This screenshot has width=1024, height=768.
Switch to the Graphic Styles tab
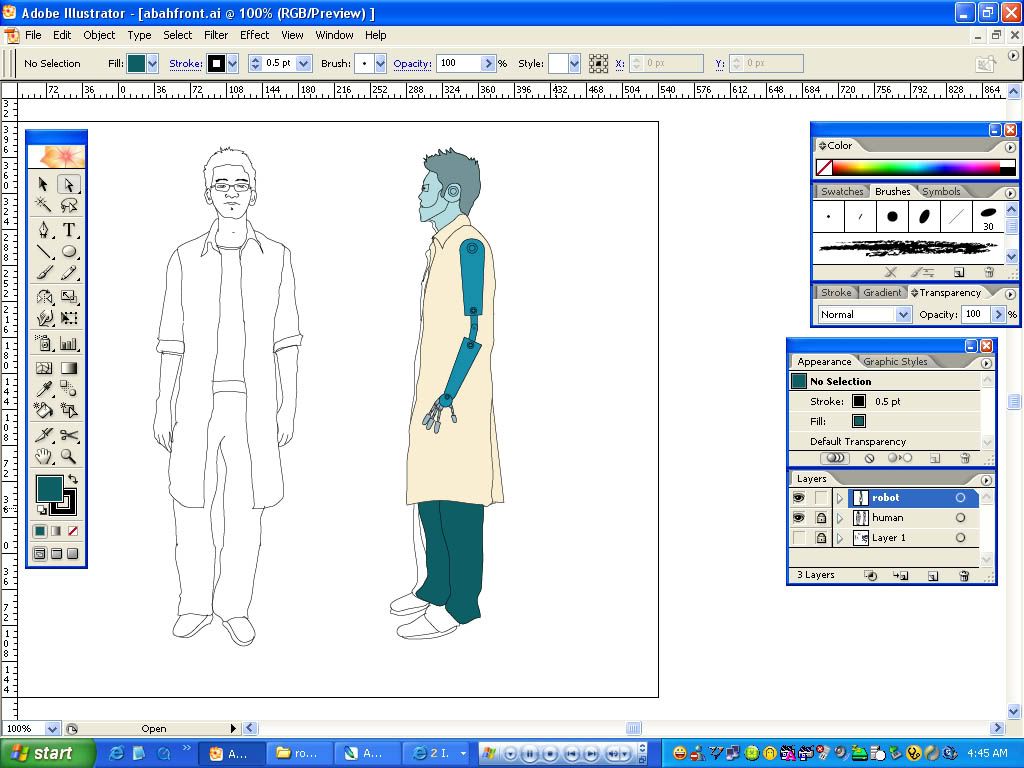pyautogui.click(x=895, y=362)
